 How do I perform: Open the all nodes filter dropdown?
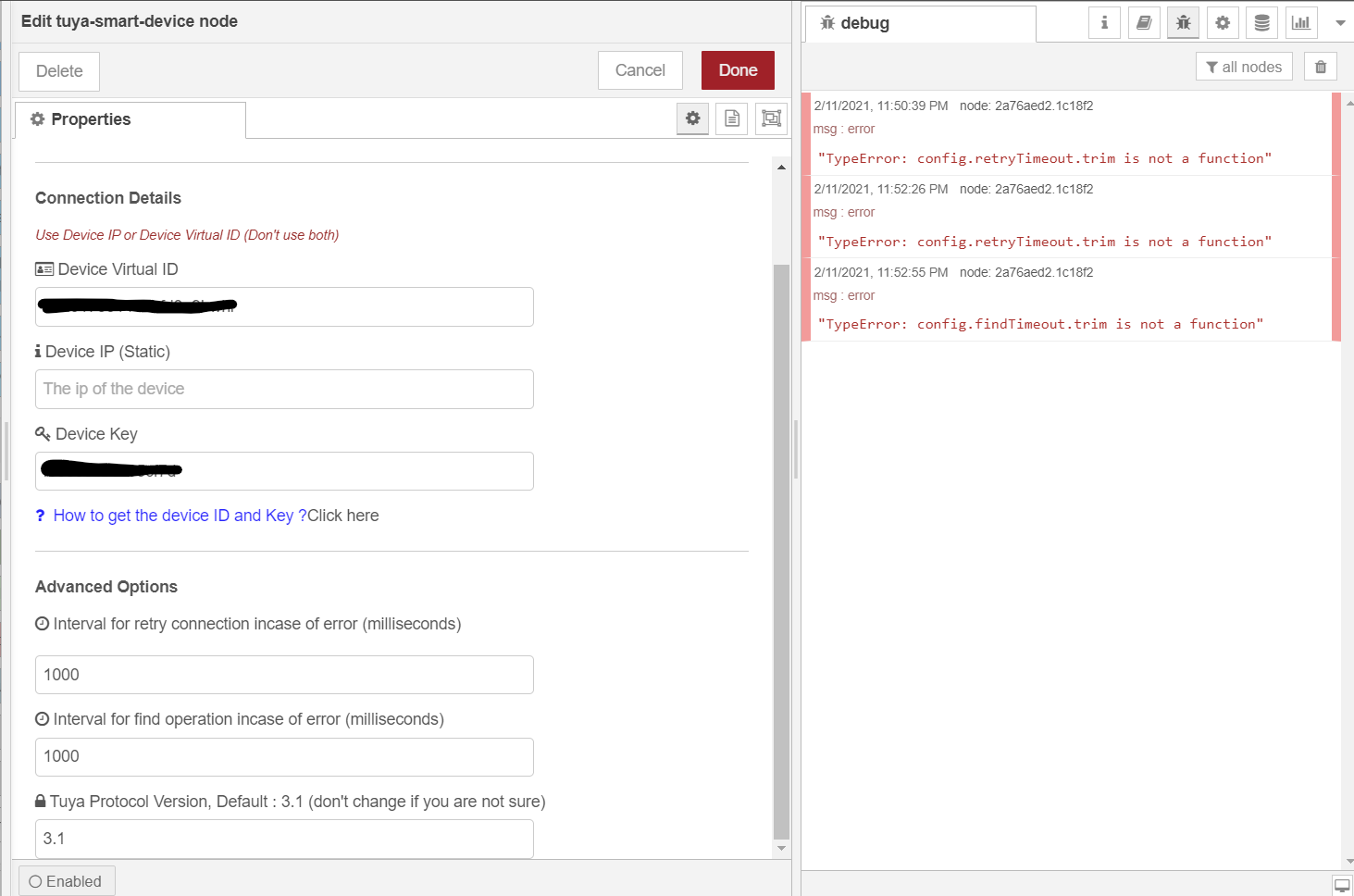click(x=1244, y=66)
